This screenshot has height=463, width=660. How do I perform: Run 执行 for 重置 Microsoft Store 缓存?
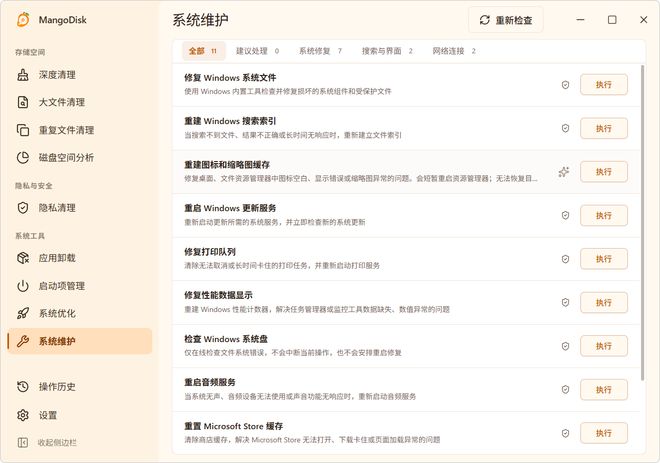604,433
